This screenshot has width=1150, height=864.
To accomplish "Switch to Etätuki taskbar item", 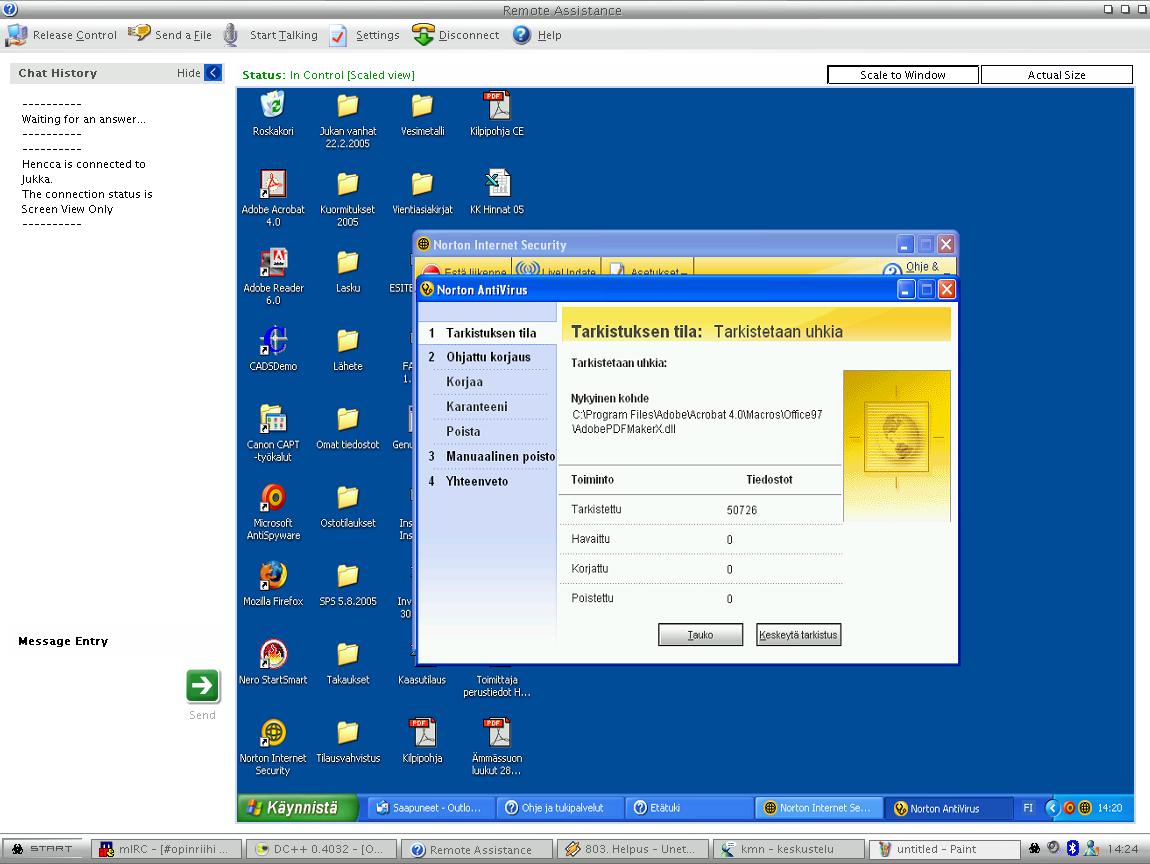I will click(x=689, y=808).
